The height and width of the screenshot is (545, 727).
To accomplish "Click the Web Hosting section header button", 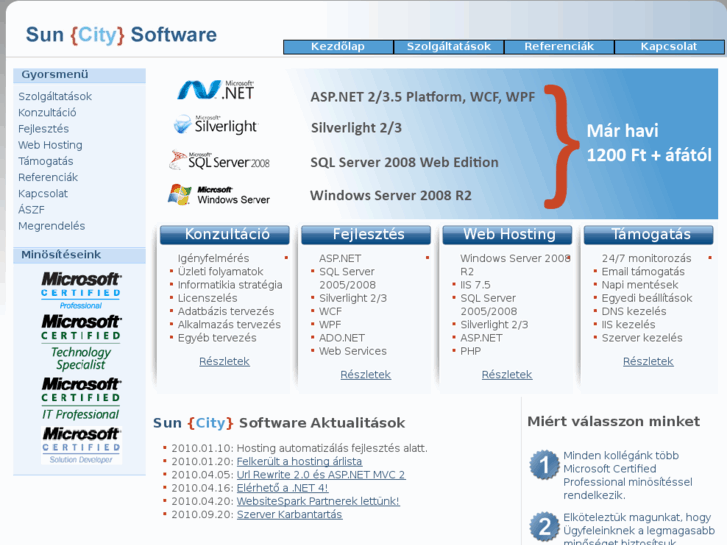I will click(507, 235).
